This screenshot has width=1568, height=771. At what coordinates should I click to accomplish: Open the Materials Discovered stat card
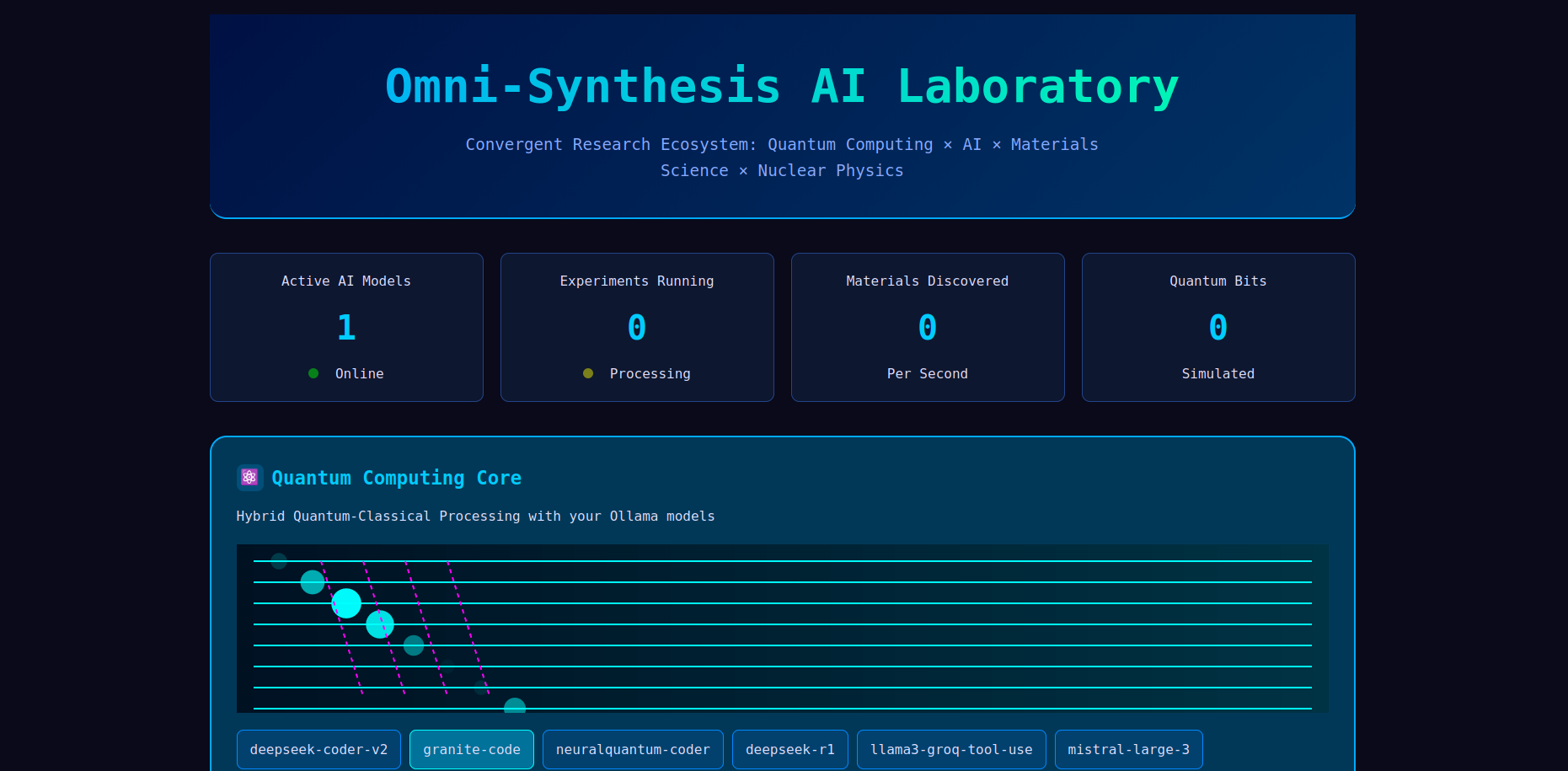point(927,327)
